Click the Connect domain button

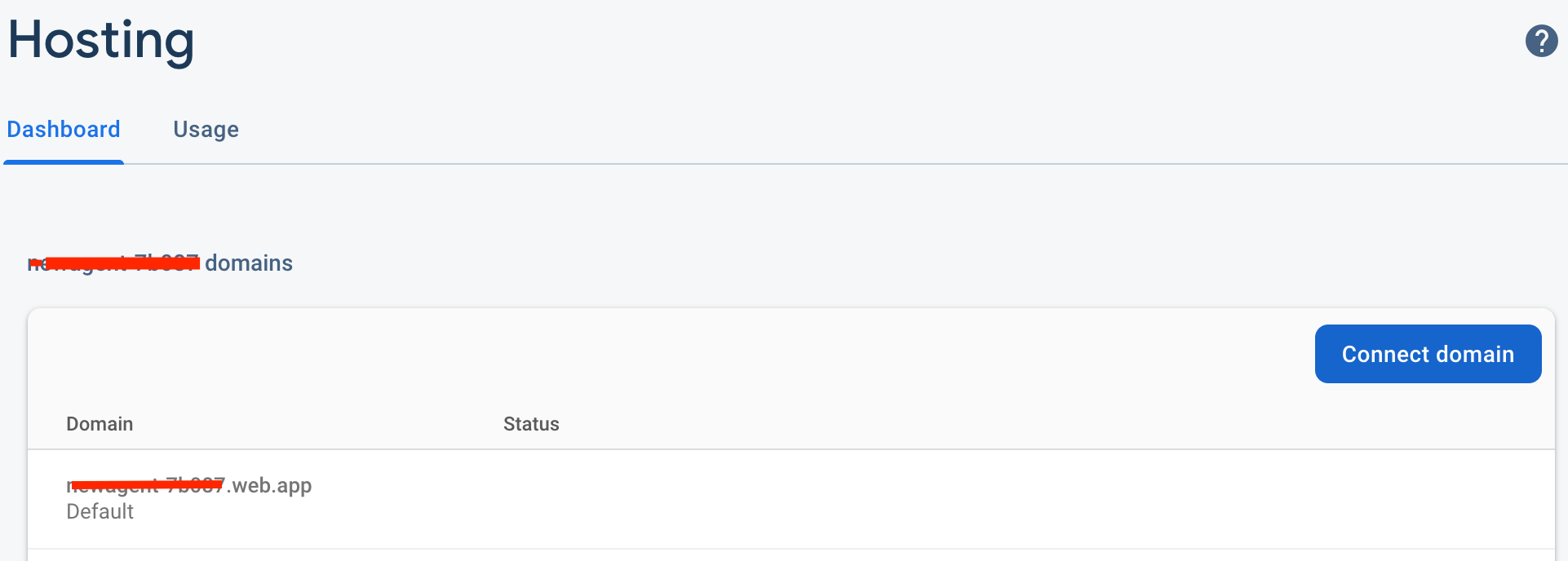[1428, 354]
